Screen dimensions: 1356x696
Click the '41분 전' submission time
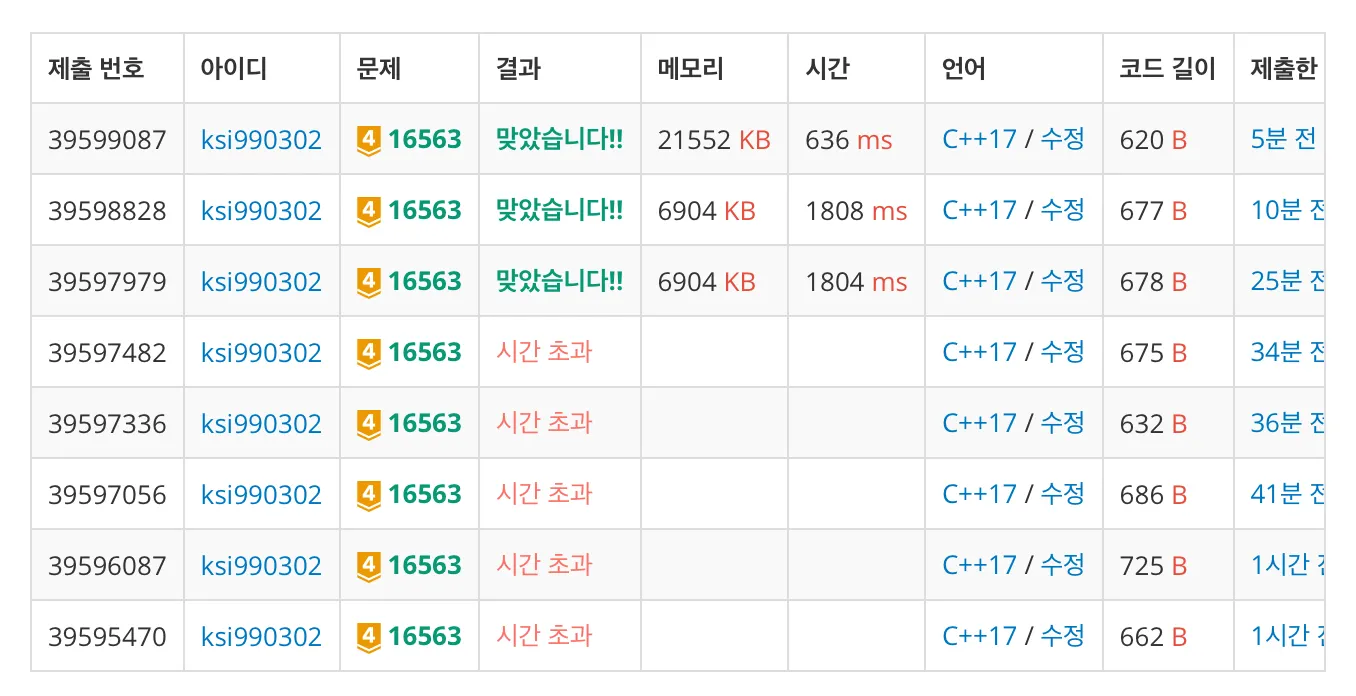click(x=1287, y=495)
